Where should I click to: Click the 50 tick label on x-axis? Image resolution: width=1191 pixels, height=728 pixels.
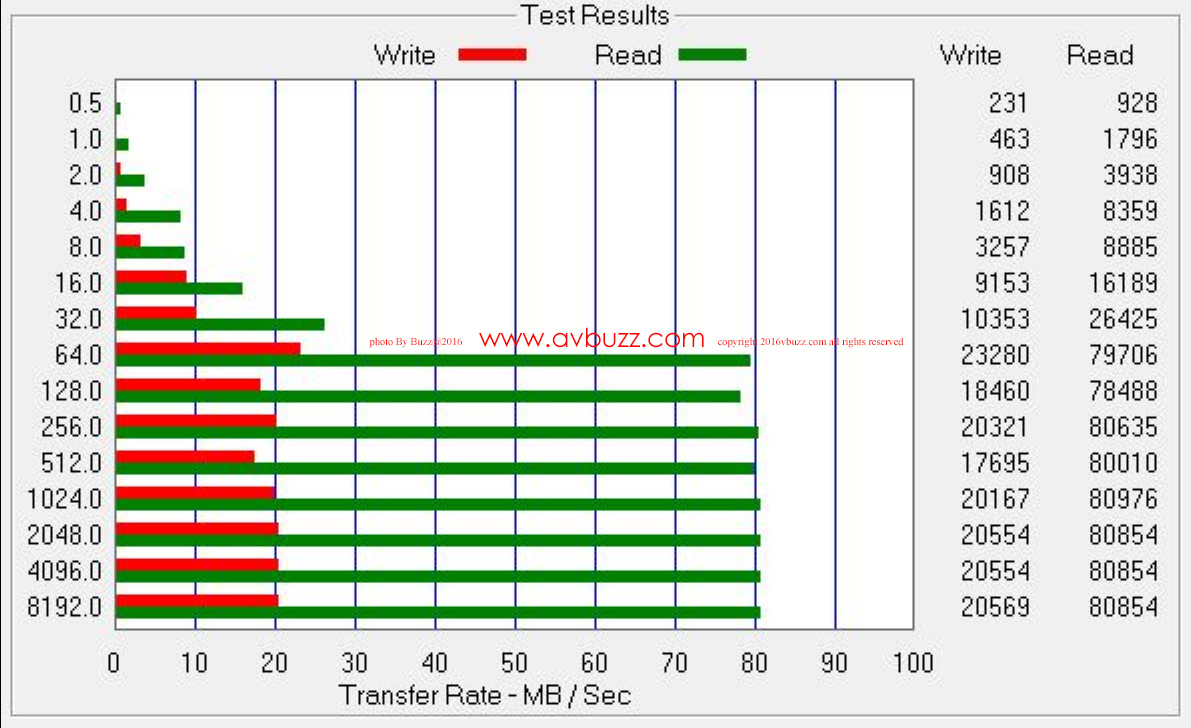pos(515,663)
